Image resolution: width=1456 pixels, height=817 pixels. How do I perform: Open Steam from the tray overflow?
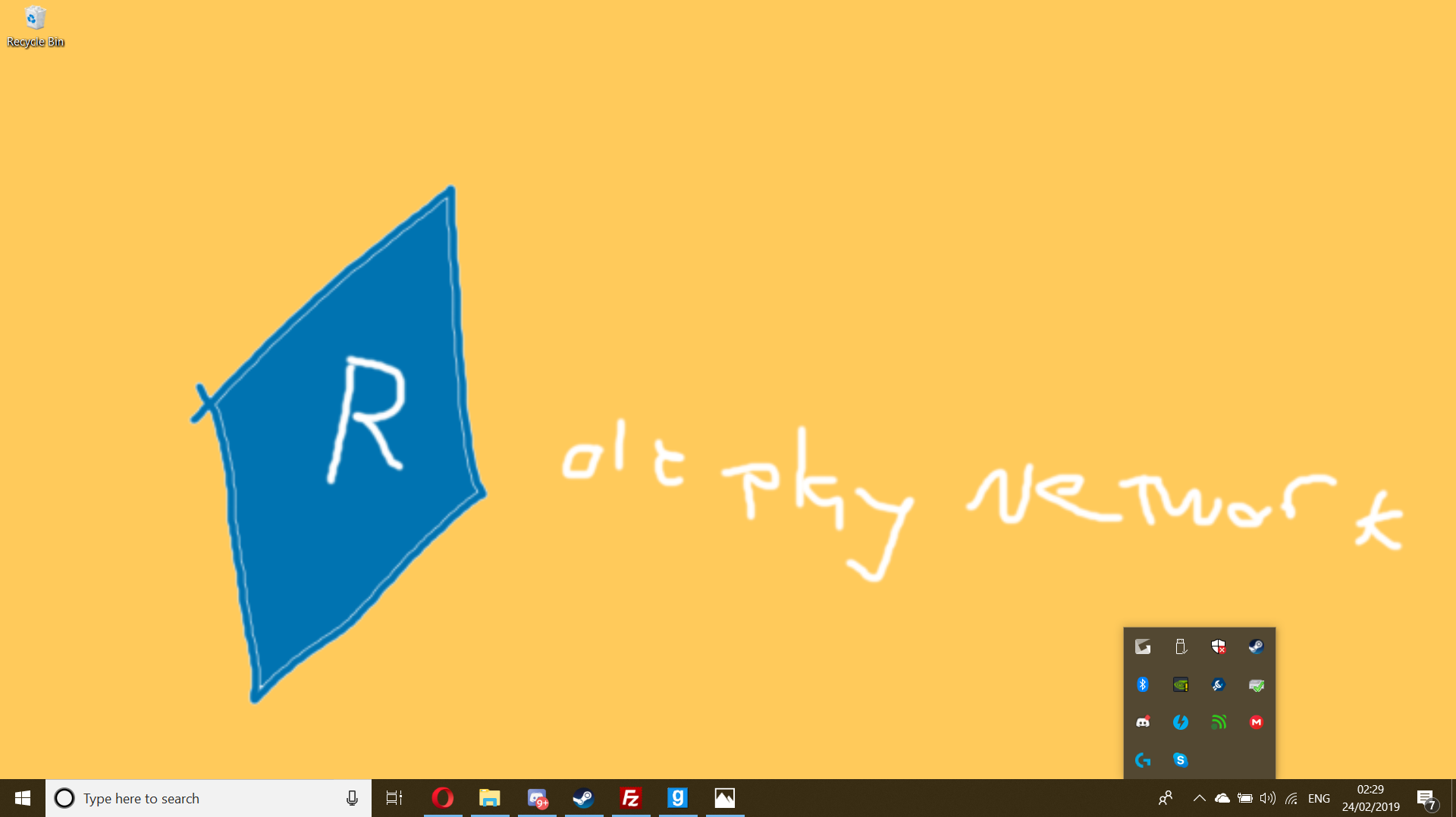click(1257, 646)
